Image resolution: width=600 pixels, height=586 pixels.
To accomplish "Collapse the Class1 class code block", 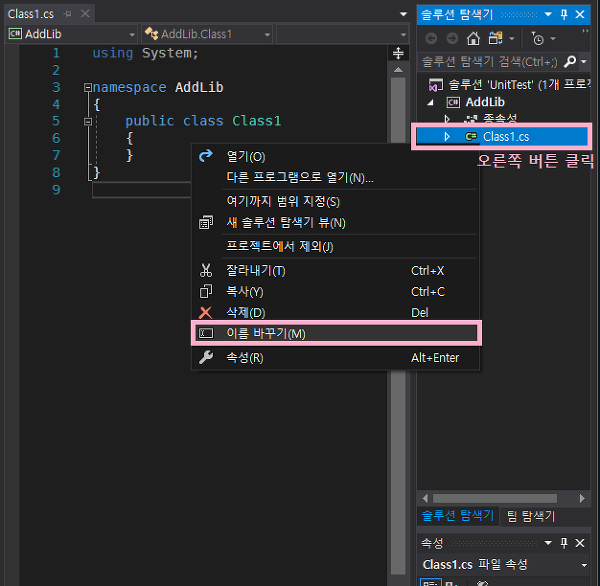I will point(88,121).
